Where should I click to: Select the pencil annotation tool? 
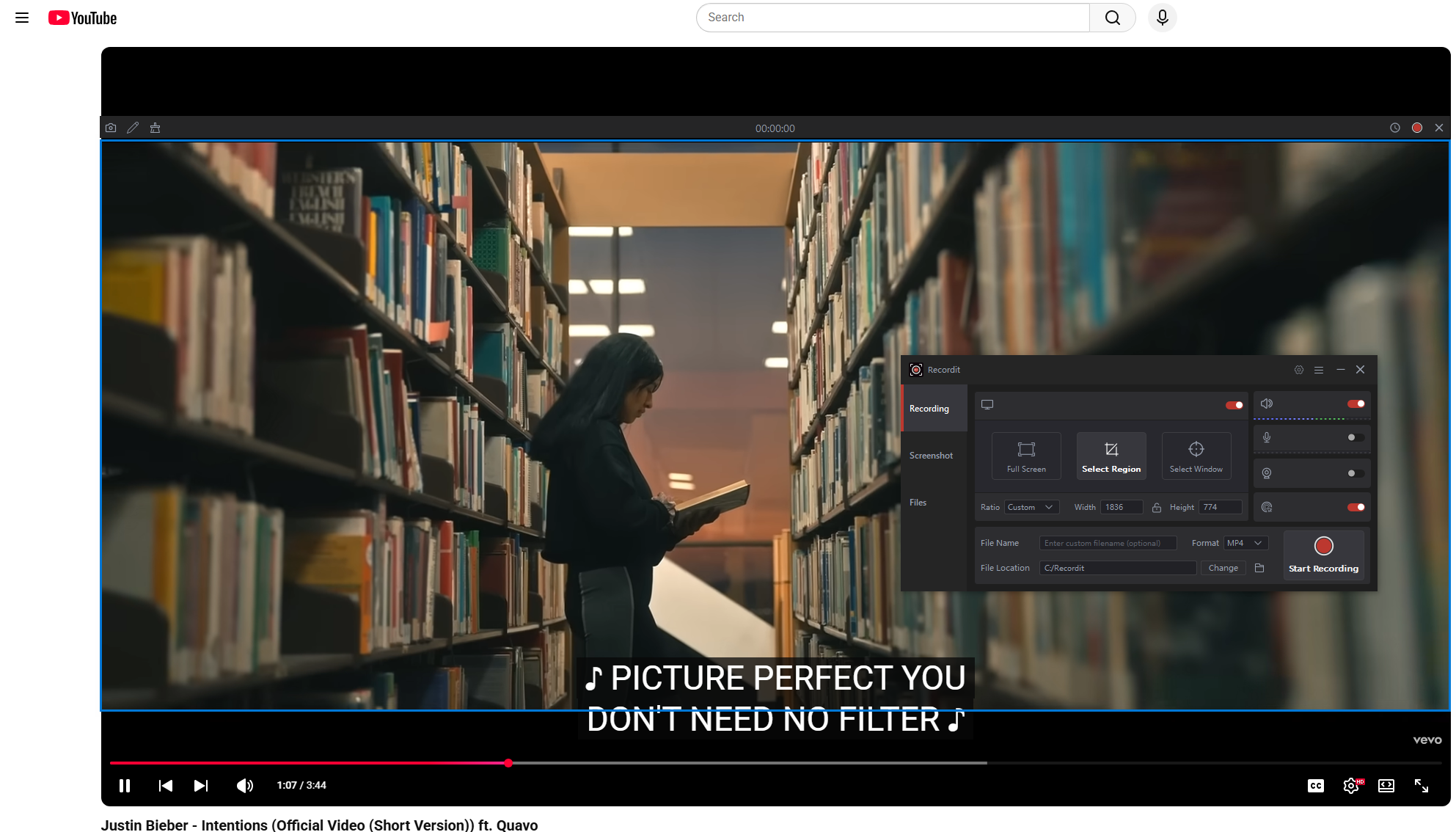click(x=133, y=128)
